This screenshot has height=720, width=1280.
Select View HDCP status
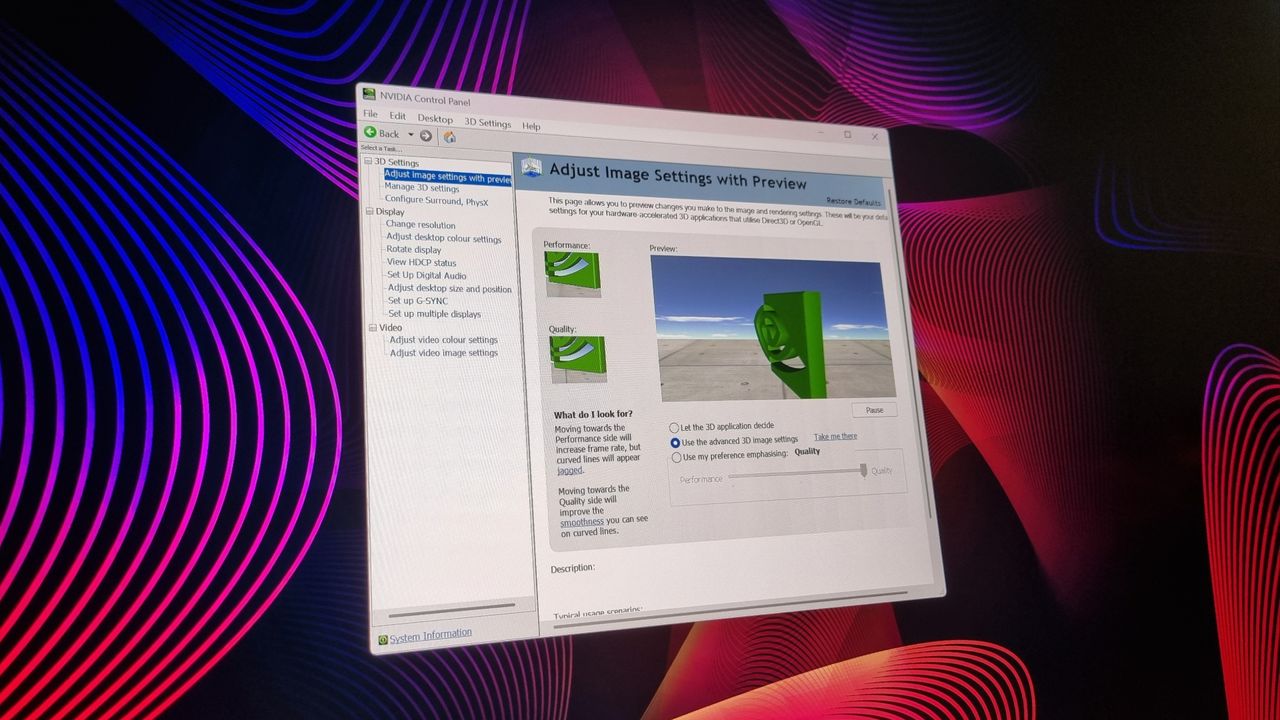coord(421,263)
